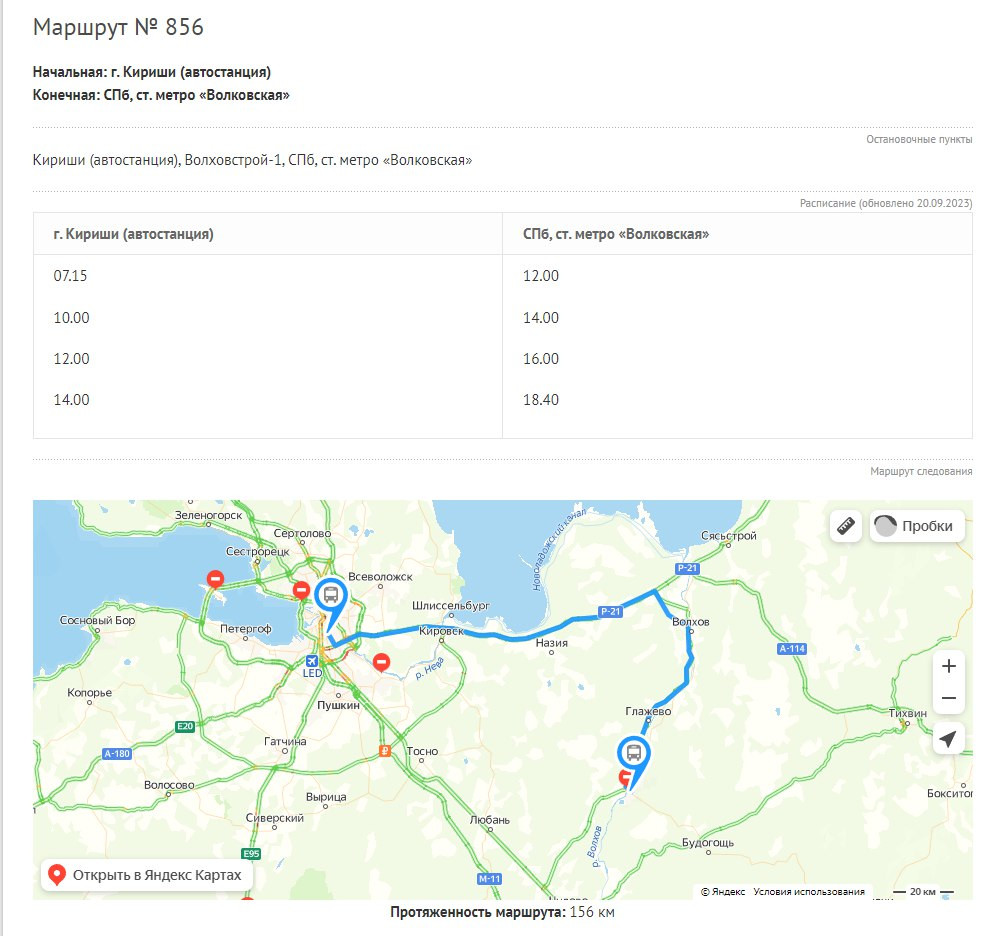Click the Волхов town label on map
994x936 pixels.
pyautogui.click(x=691, y=622)
